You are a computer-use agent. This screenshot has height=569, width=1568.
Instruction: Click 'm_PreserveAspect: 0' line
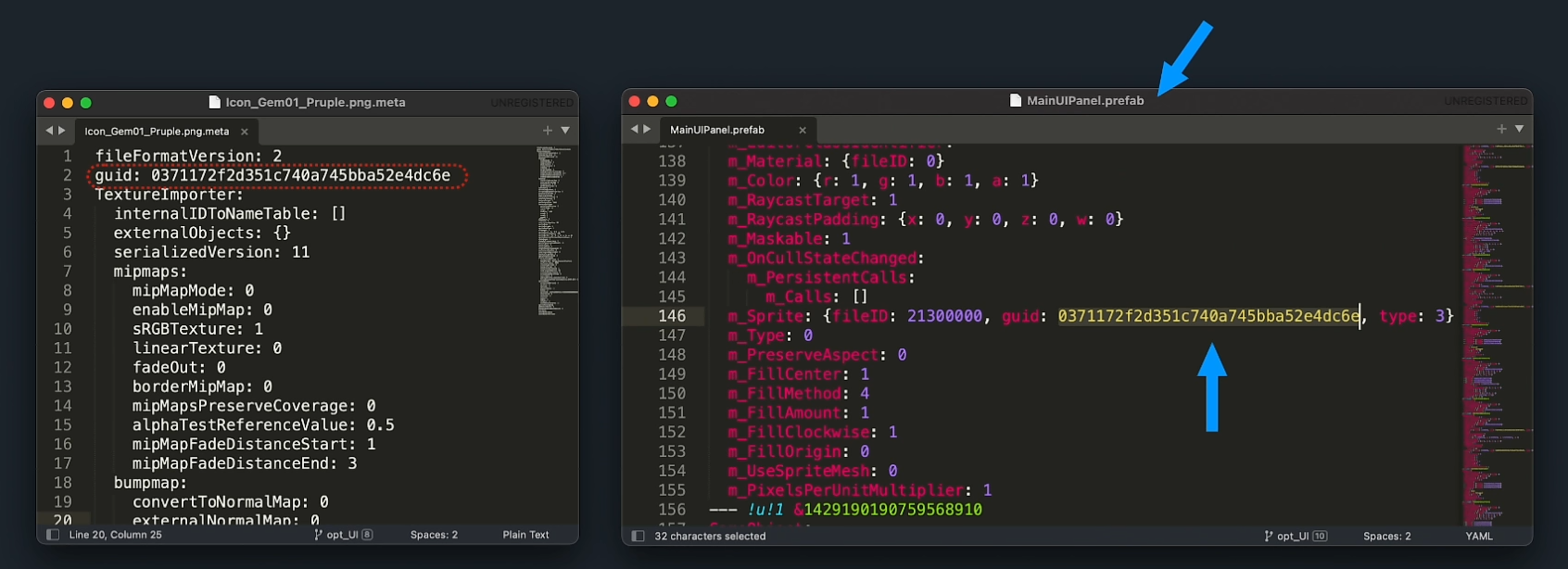pyautogui.click(x=817, y=355)
